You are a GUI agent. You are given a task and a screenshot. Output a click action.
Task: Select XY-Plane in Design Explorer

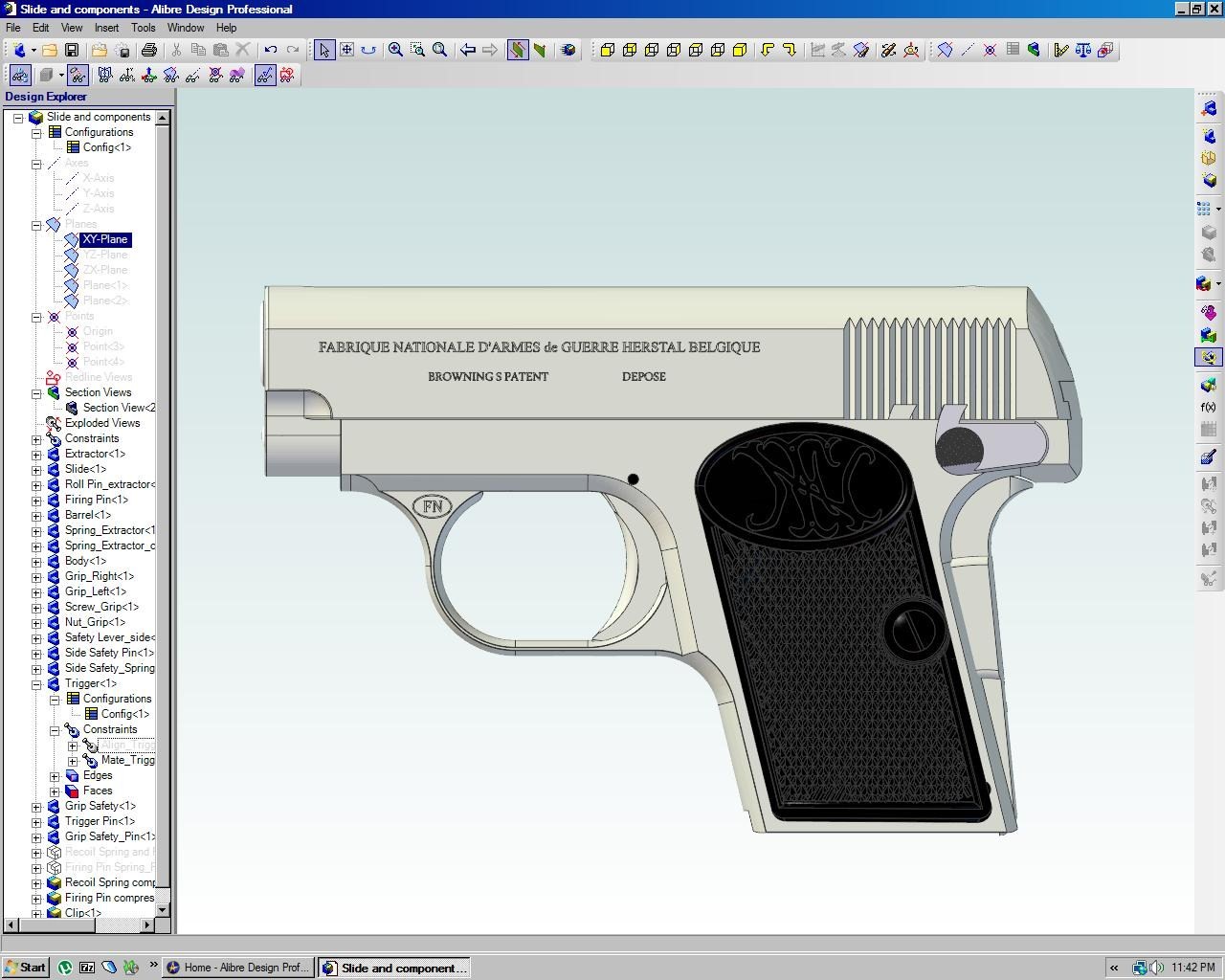(x=104, y=239)
